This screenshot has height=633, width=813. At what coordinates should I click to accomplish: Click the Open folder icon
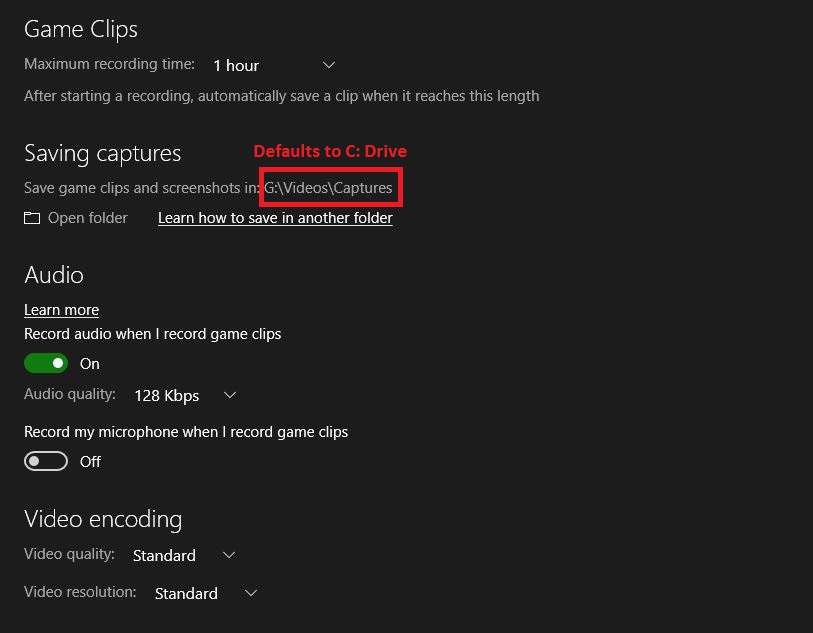pyautogui.click(x=32, y=218)
